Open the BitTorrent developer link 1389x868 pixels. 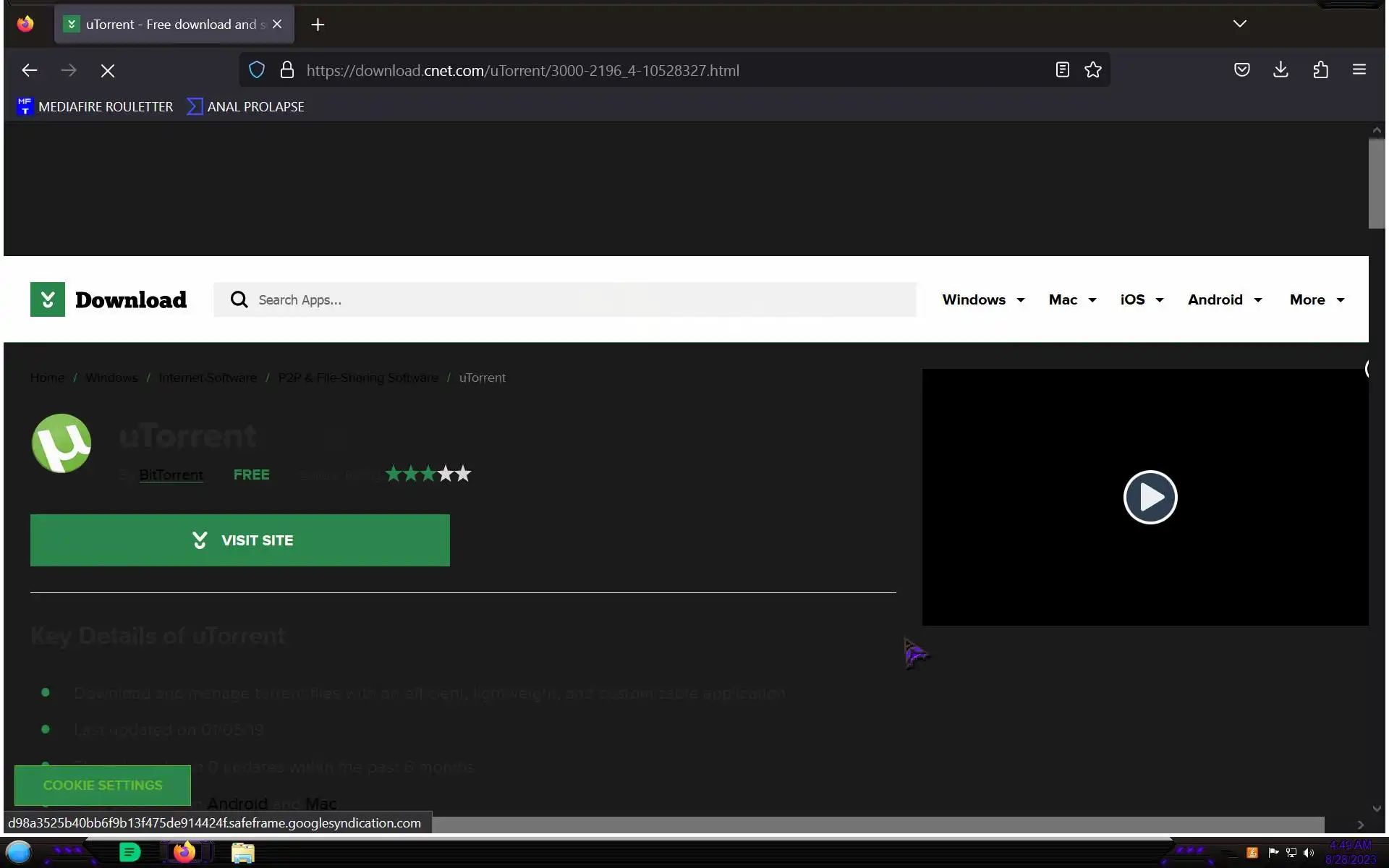tap(171, 475)
